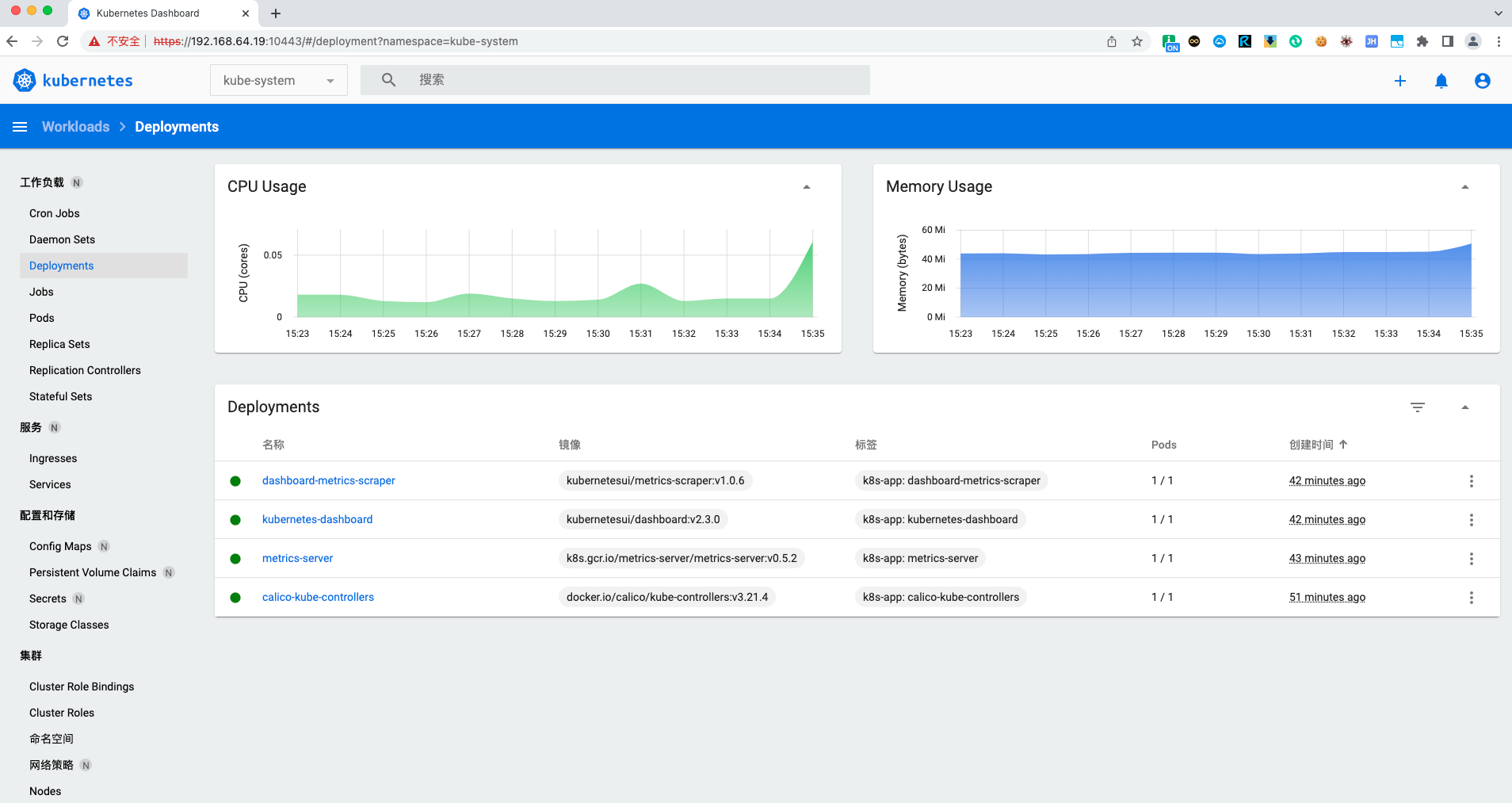Image resolution: width=1512 pixels, height=803 pixels.
Task: Click Workloads in the breadcrumb
Action: coord(76,127)
